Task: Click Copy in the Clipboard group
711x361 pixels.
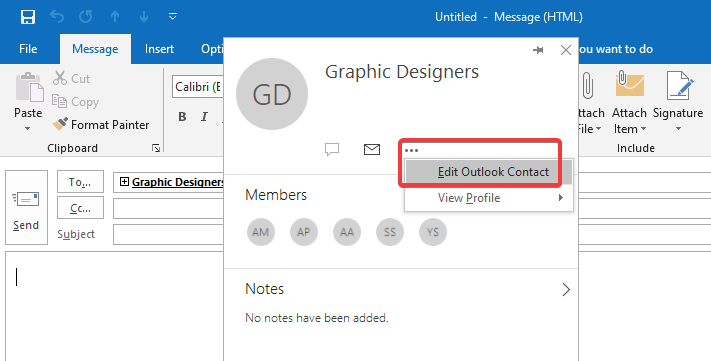Action: [x=75, y=102]
